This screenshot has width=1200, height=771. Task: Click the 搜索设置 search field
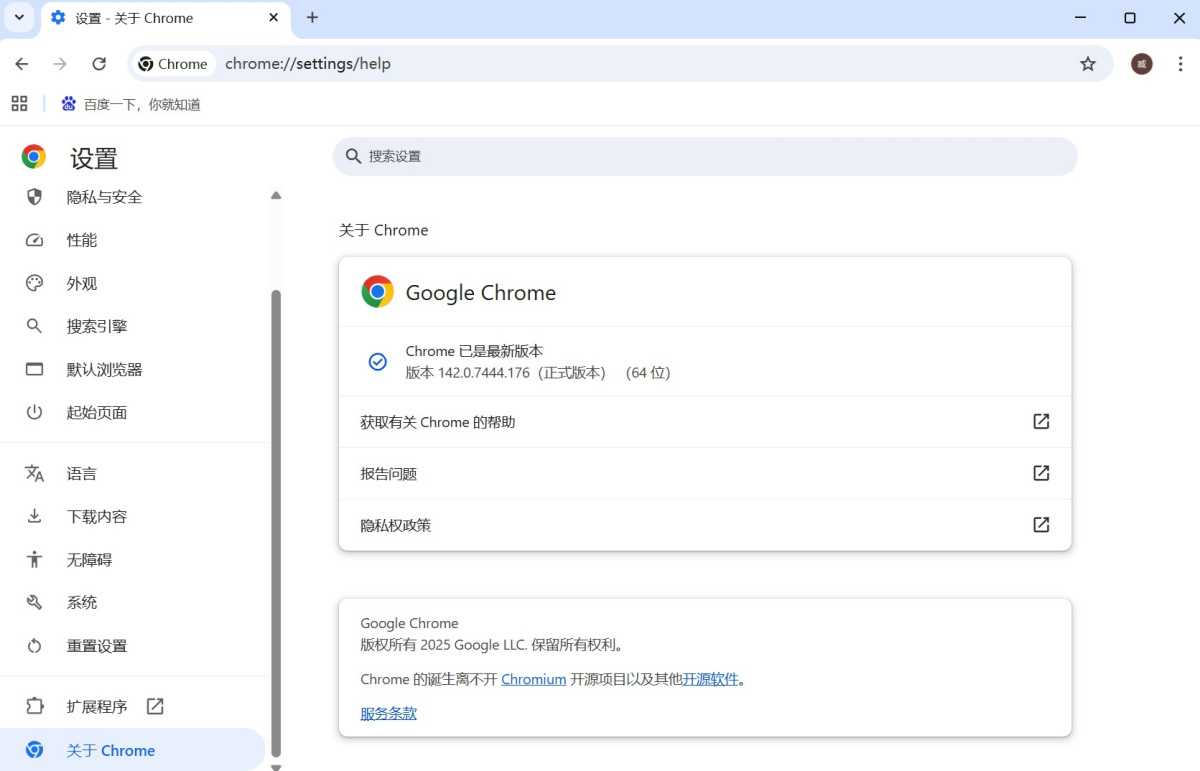point(705,156)
